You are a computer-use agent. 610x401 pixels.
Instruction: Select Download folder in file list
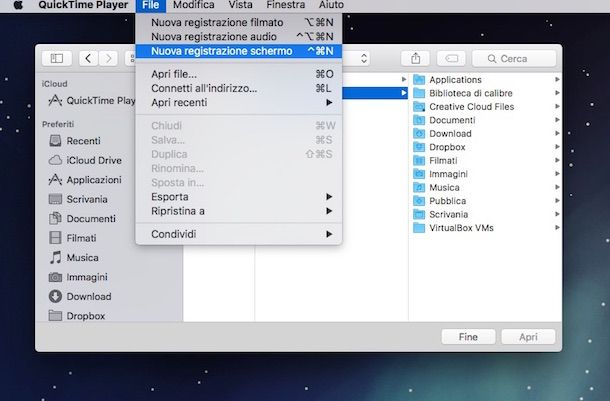coord(442,133)
